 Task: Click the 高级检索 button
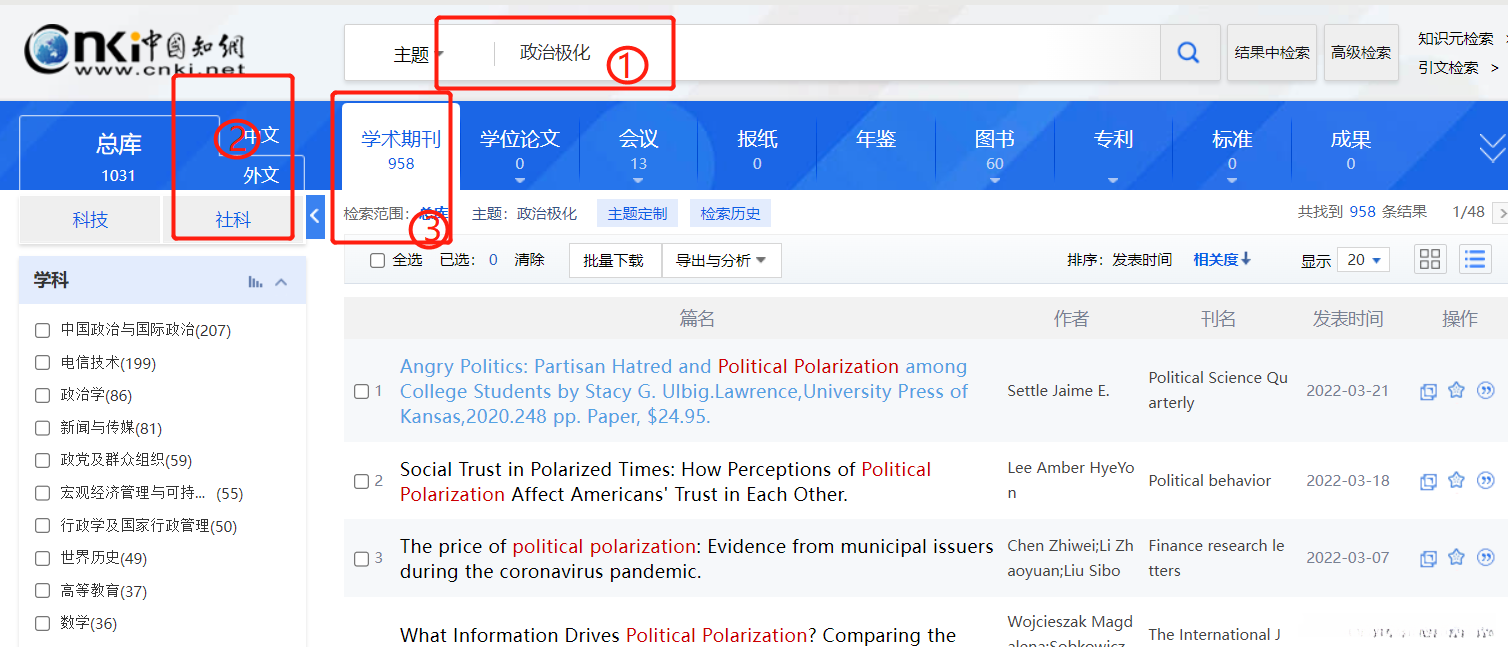click(1360, 53)
